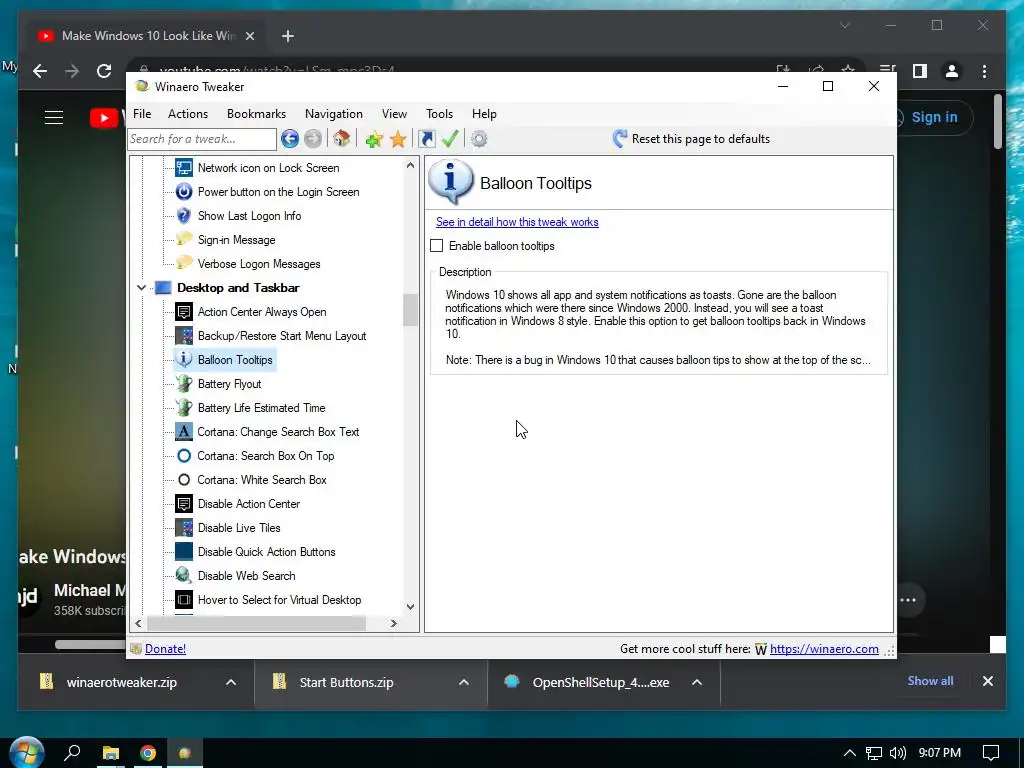Open bookmarks with the gold star icon
This screenshot has width=1024, height=768.
click(398, 138)
